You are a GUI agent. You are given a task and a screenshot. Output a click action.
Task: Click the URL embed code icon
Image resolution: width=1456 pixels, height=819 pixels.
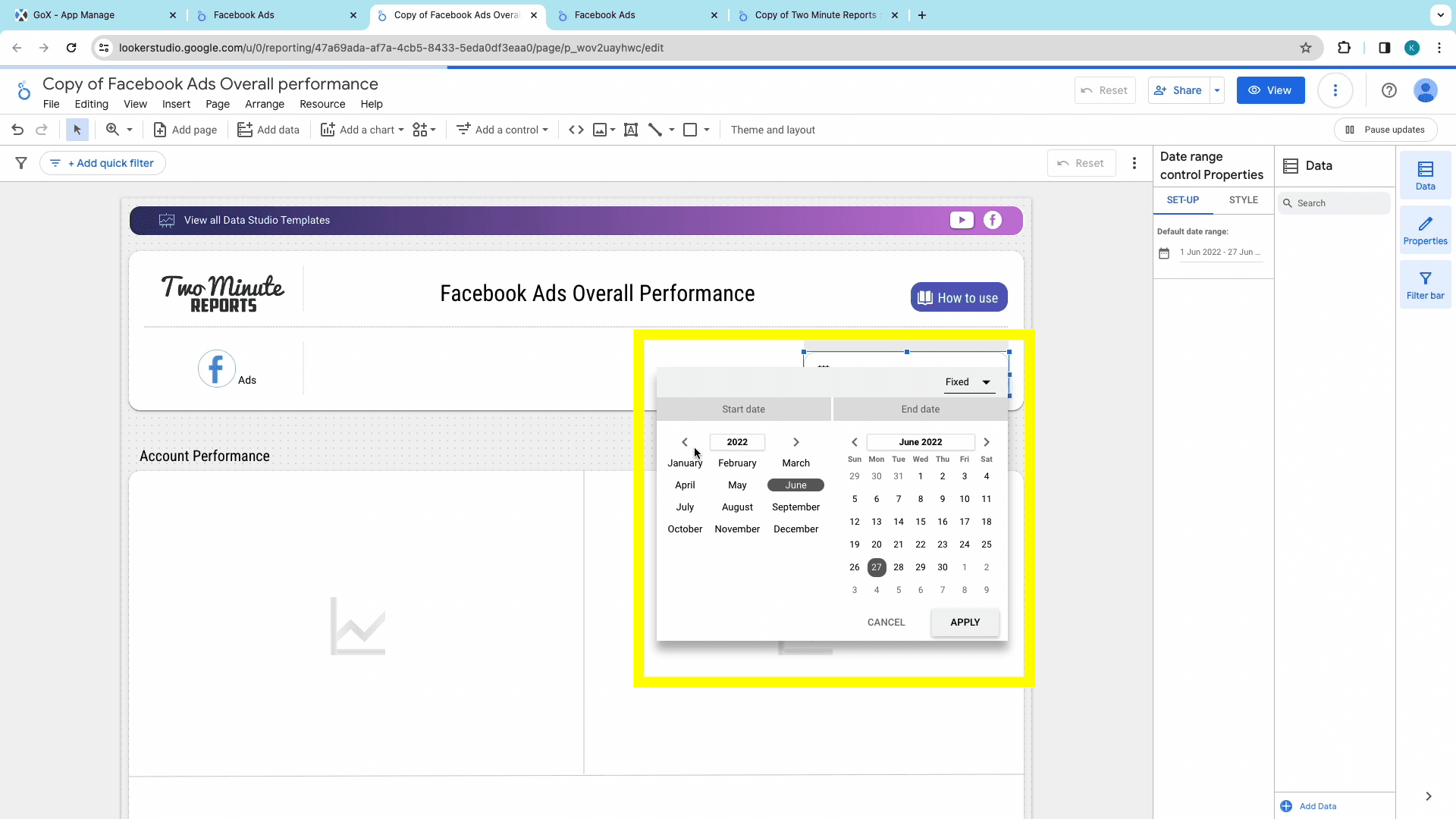tap(576, 130)
